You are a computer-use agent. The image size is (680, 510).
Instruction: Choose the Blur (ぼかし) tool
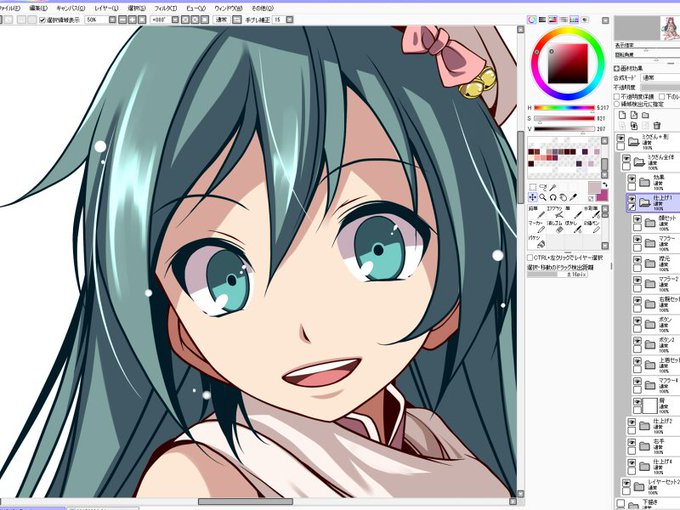pyautogui.click(x=572, y=227)
